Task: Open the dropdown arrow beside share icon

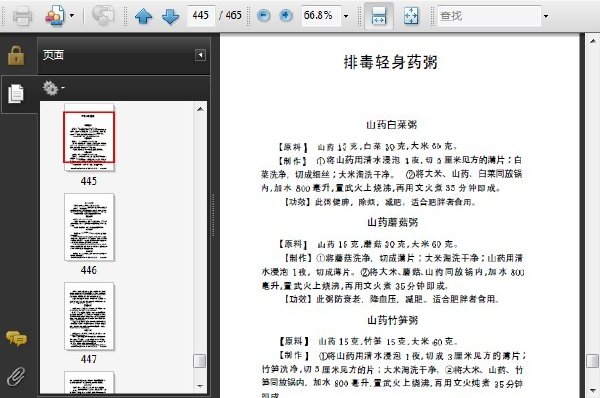Action: tap(72, 16)
